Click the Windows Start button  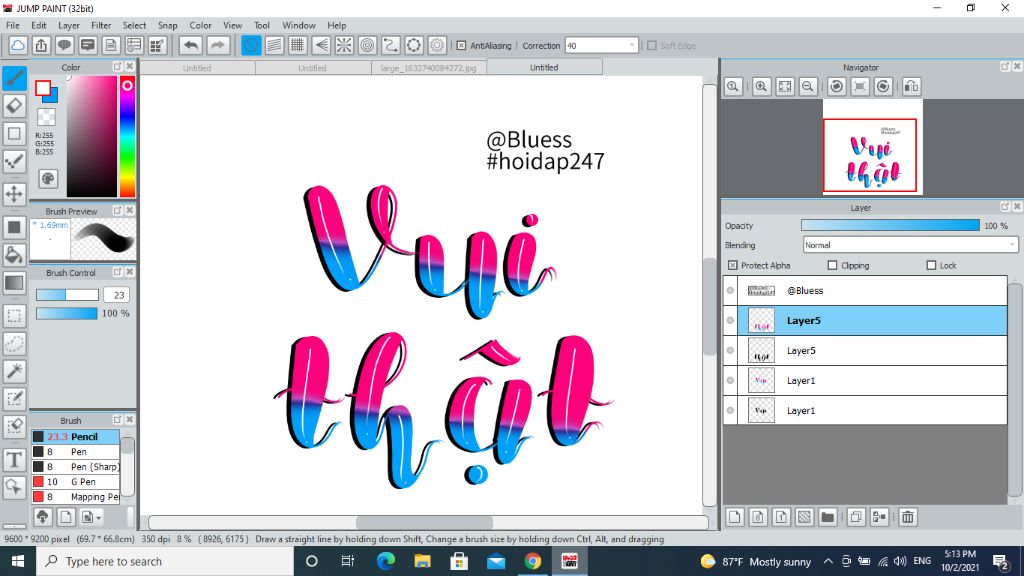coord(18,561)
